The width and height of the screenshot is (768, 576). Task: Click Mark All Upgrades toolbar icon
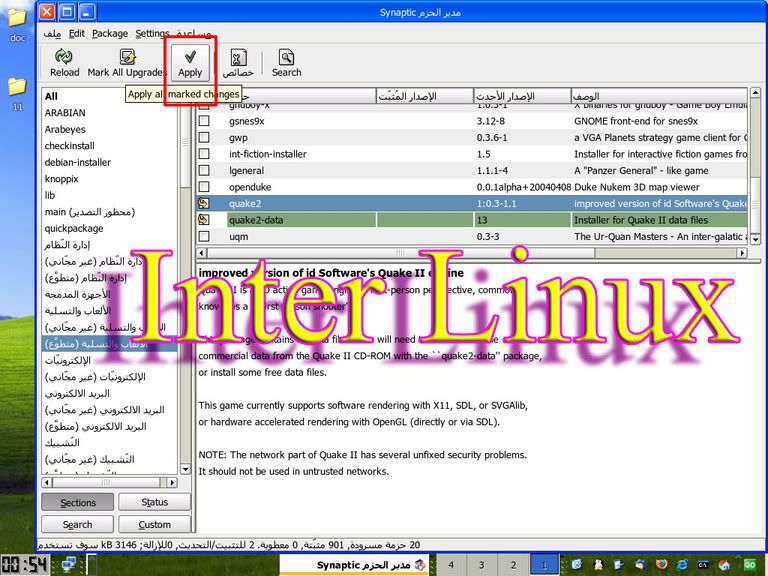coord(127,57)
